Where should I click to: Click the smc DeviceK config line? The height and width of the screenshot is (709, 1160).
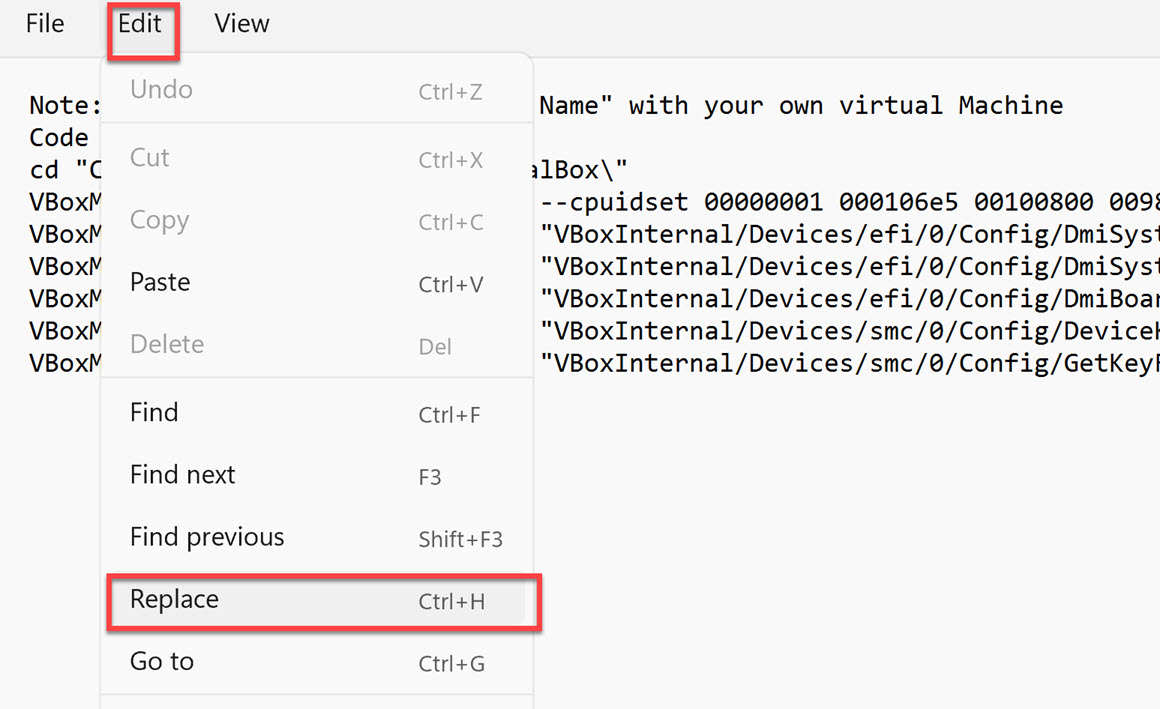click(x=850, y=331)
